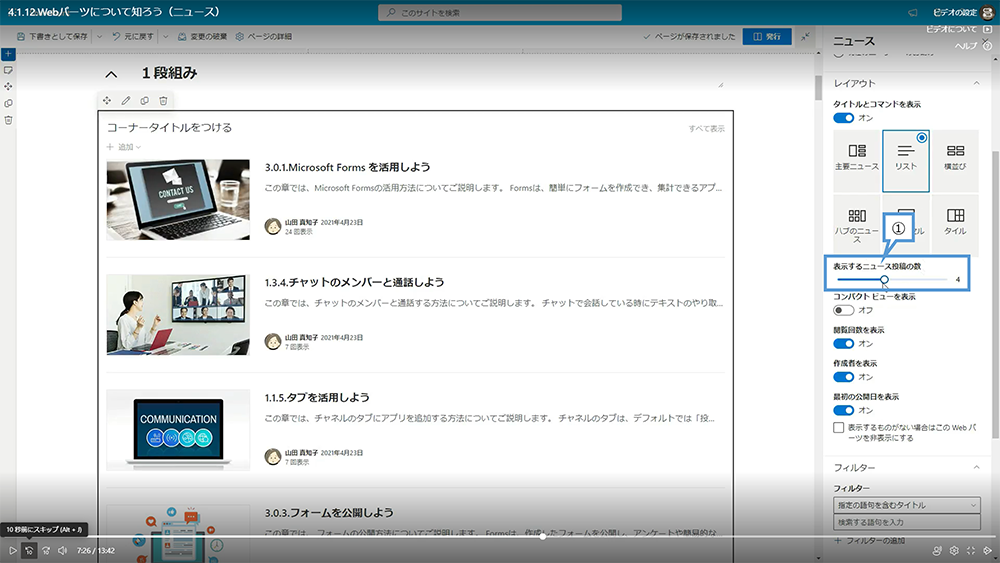Click the news post count slider handle
The width and height of the screenshot is (1000, 563).
tap(884, 279)
